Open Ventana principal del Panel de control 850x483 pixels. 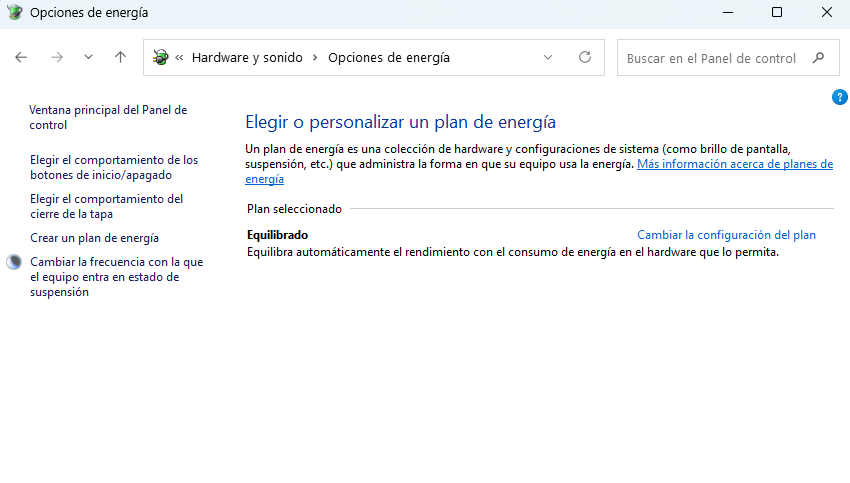(x=108, y=118)
